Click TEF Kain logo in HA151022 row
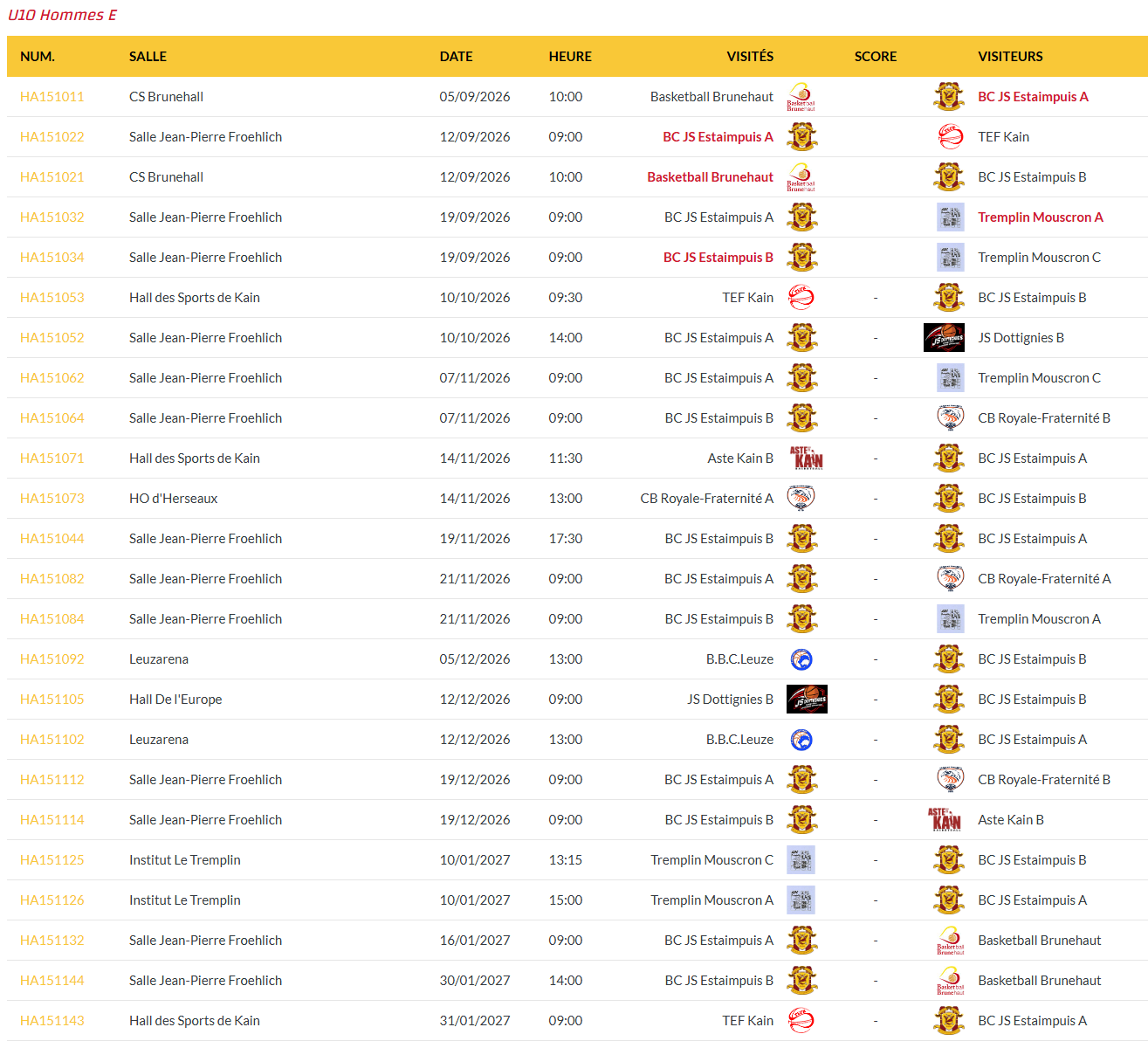This screenshot has height=1041, width=1148. [950, 137]
